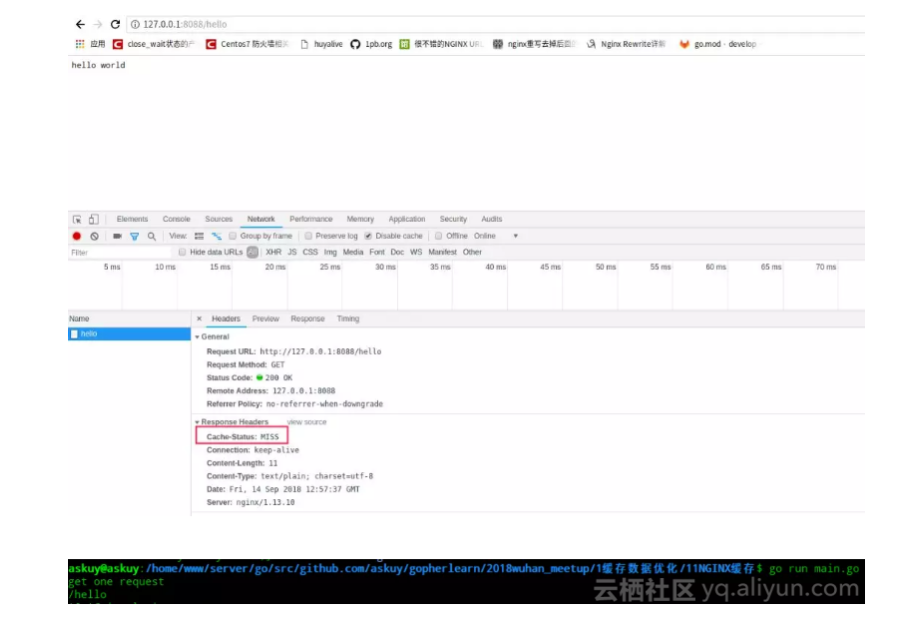View site info icon in address bar

tap(135, 24)
